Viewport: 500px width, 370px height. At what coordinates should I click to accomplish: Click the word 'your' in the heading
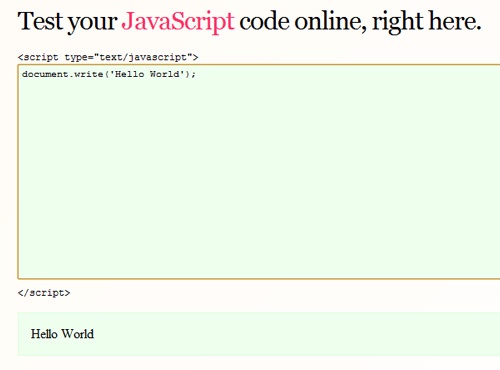click(92, 23)
